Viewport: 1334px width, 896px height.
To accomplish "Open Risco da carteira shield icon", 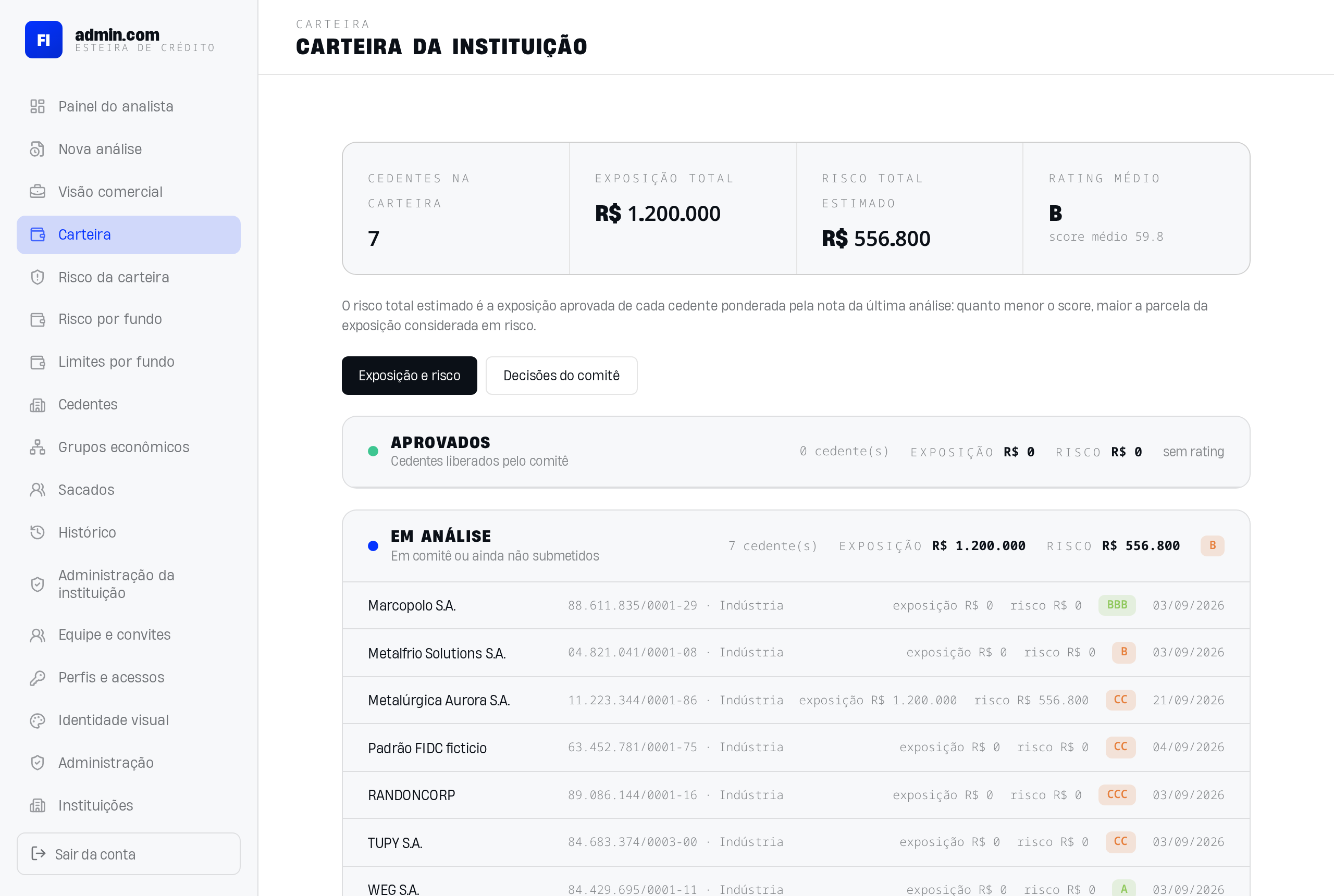I will point(38,277).
